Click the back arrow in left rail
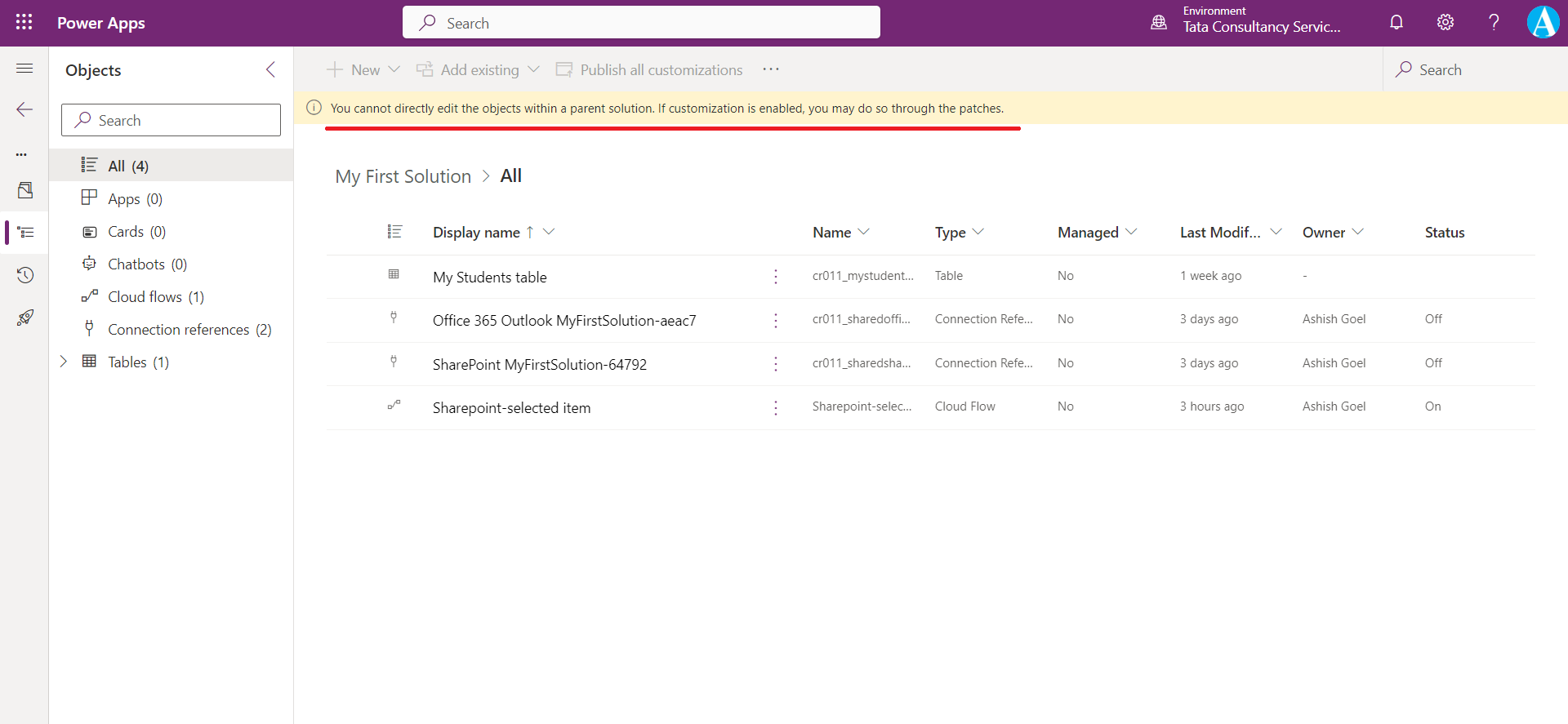The height and width of the screenshot is (724, 1568). [24, 109]
